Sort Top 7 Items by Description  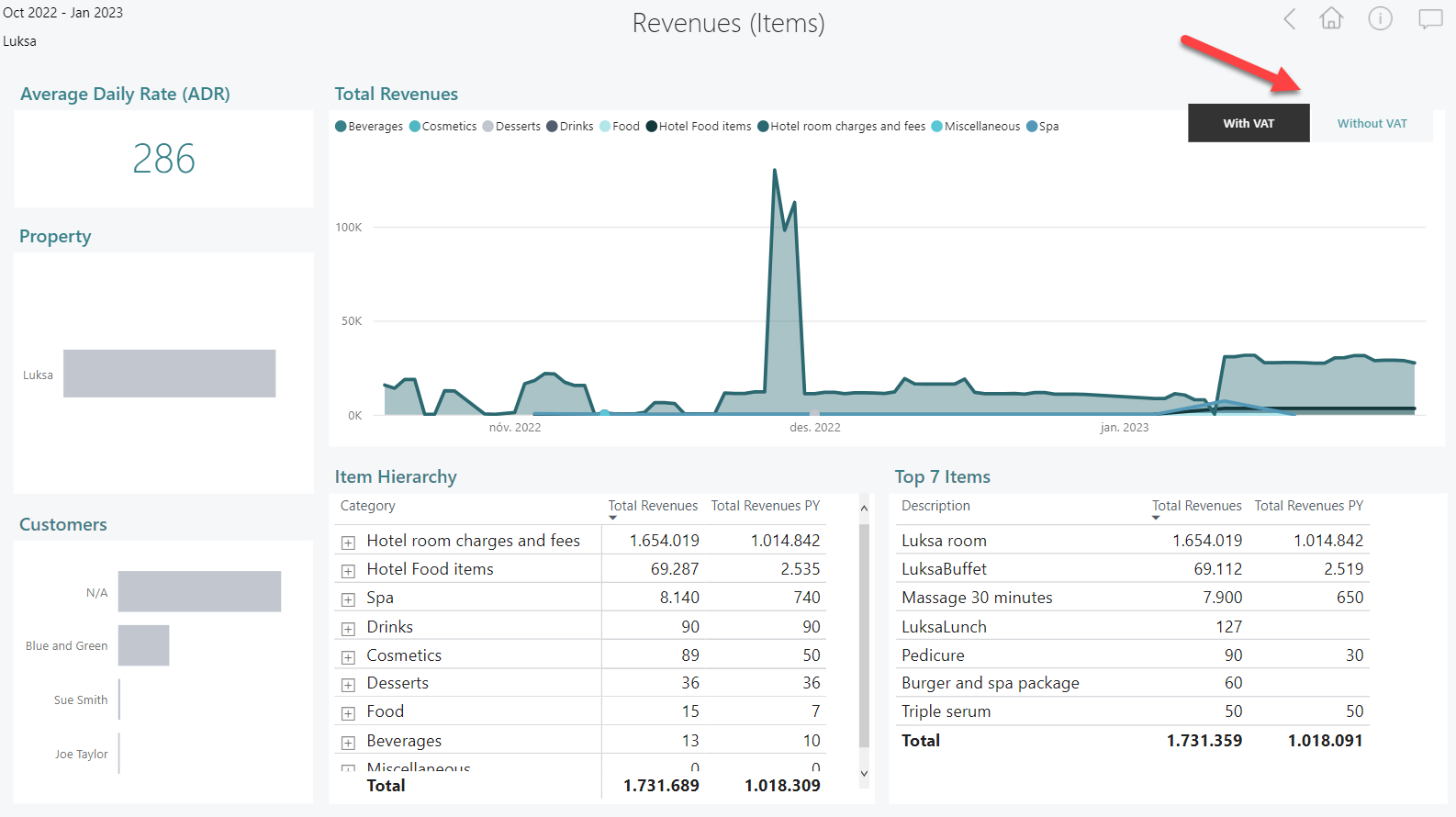coord(935,506)
